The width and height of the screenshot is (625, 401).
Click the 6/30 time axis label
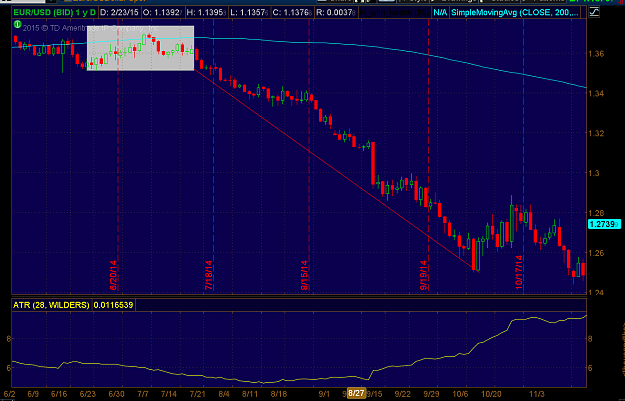click(116, 394)
